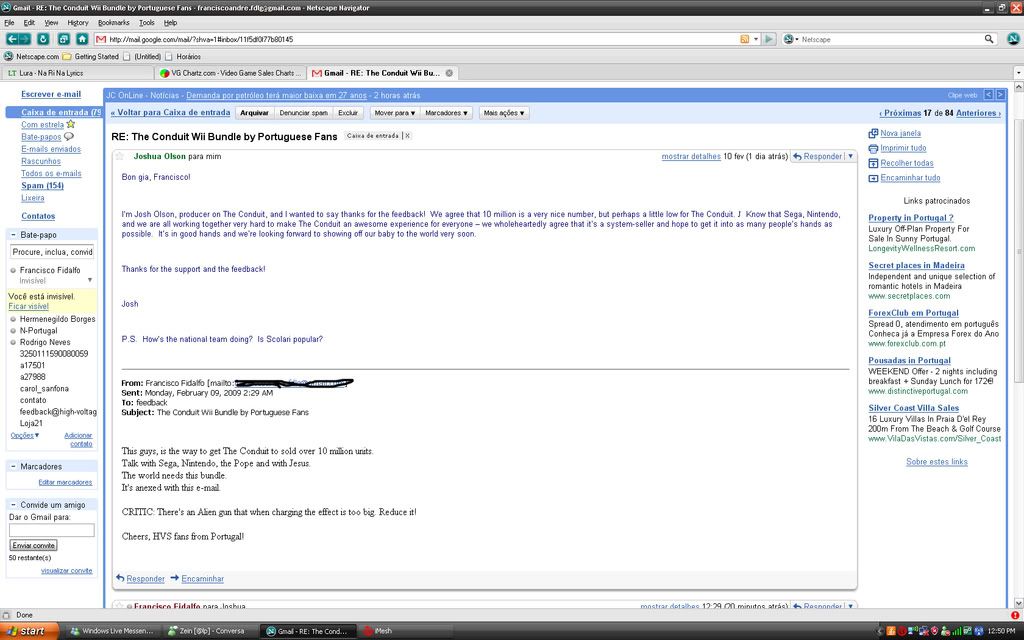This screenshot has height=640, width=1024.
Task: Click the browser Home icon
Action: [x=82, y=39]
